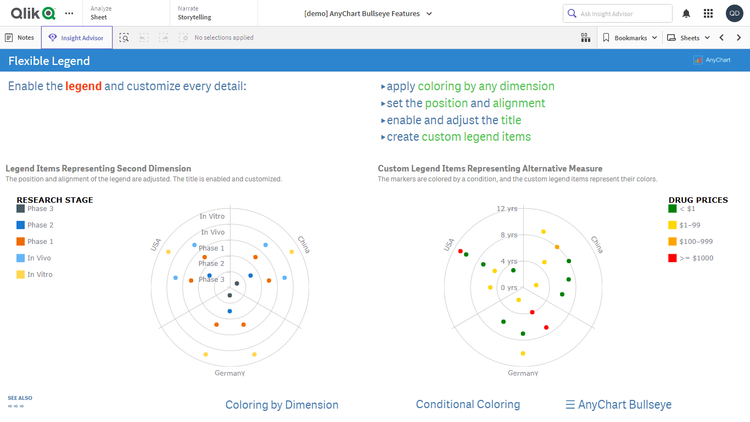Click the user profile avatar
This screenshot has width=750, height=422.
click(734, 13)
